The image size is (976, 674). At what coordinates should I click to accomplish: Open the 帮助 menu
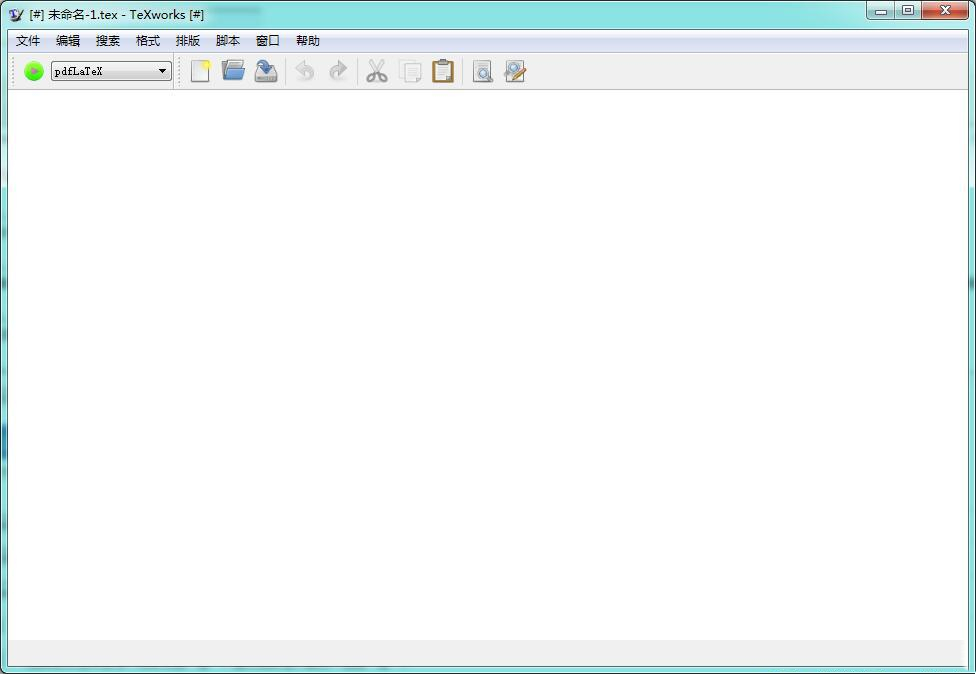(x=307, y=41)
